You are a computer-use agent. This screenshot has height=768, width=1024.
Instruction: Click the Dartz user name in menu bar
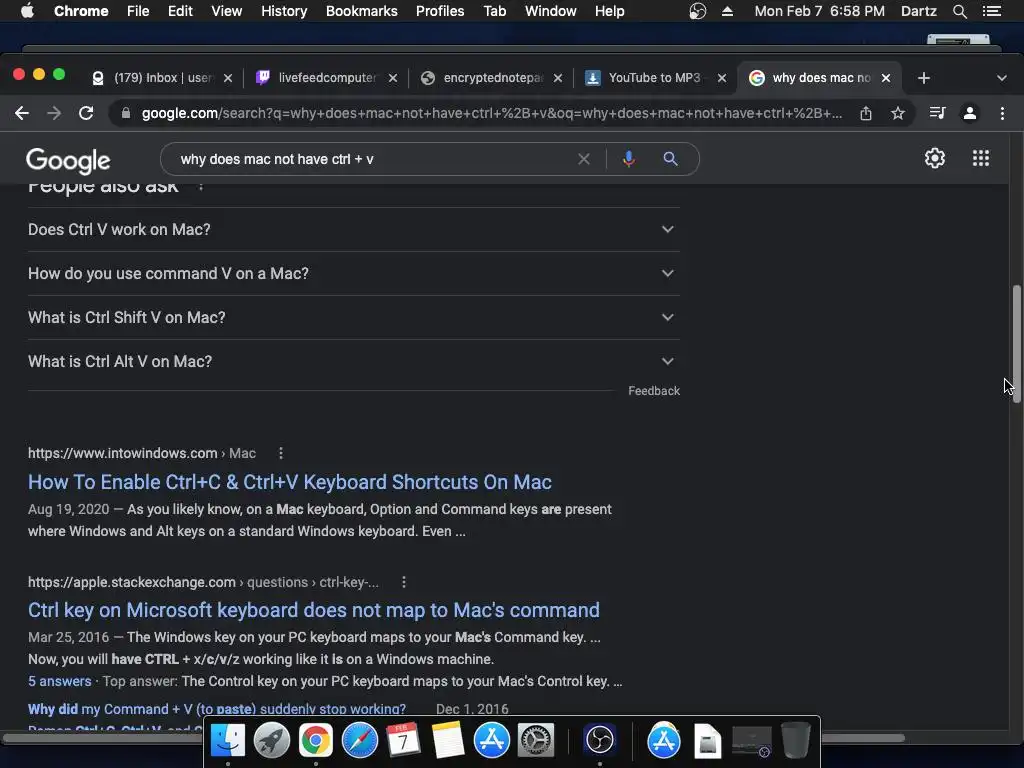pyautogui.click(x=918, y=11)
